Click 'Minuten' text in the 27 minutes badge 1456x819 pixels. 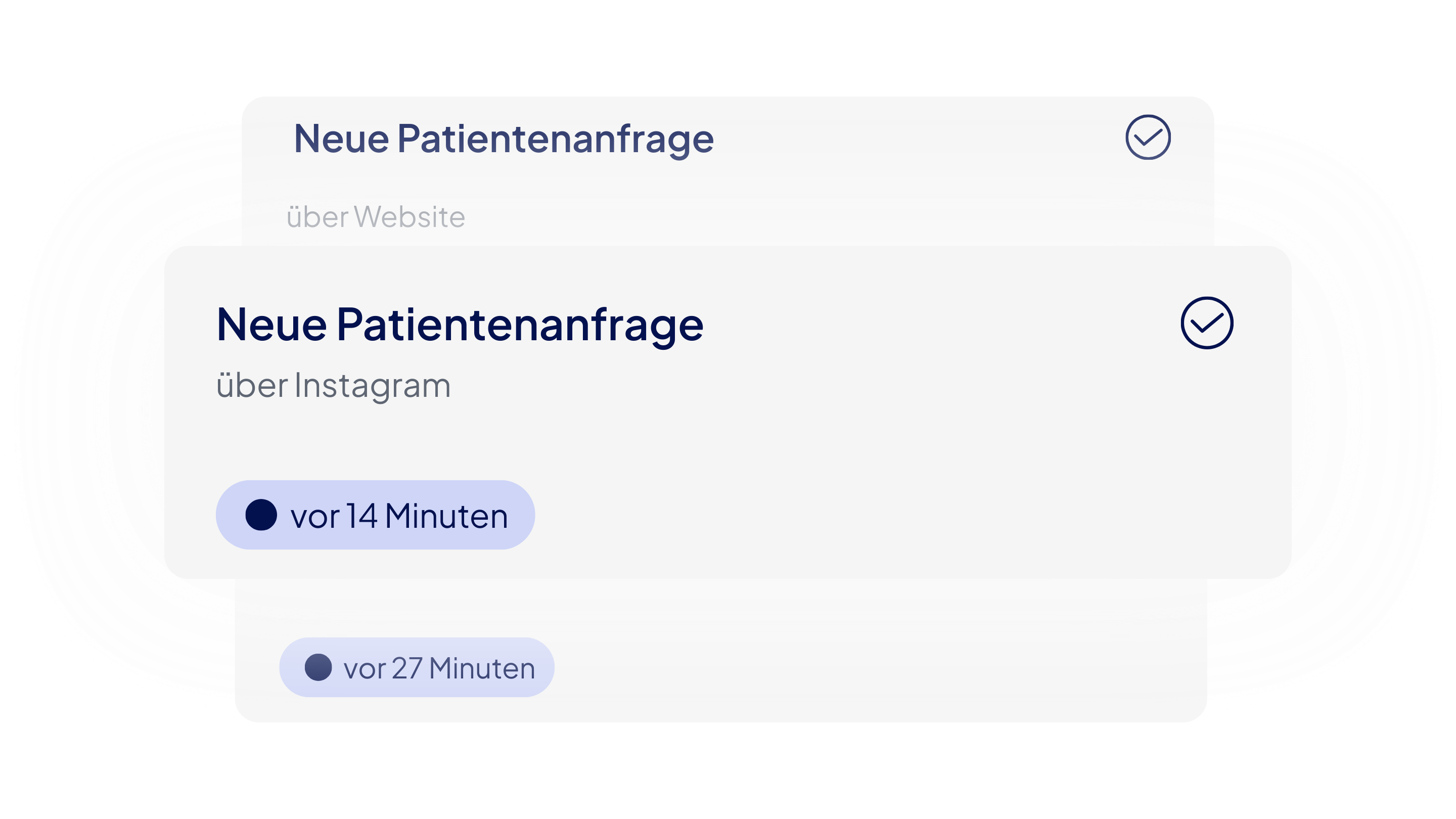pyautogui.click(x=482, y=669)
